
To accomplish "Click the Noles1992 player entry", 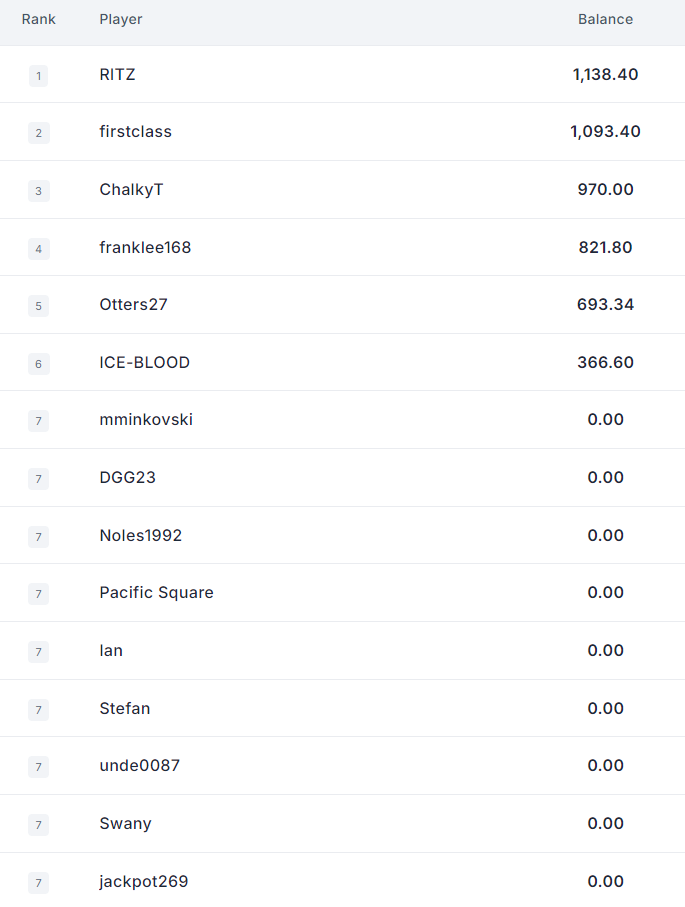I will (141, 536).
